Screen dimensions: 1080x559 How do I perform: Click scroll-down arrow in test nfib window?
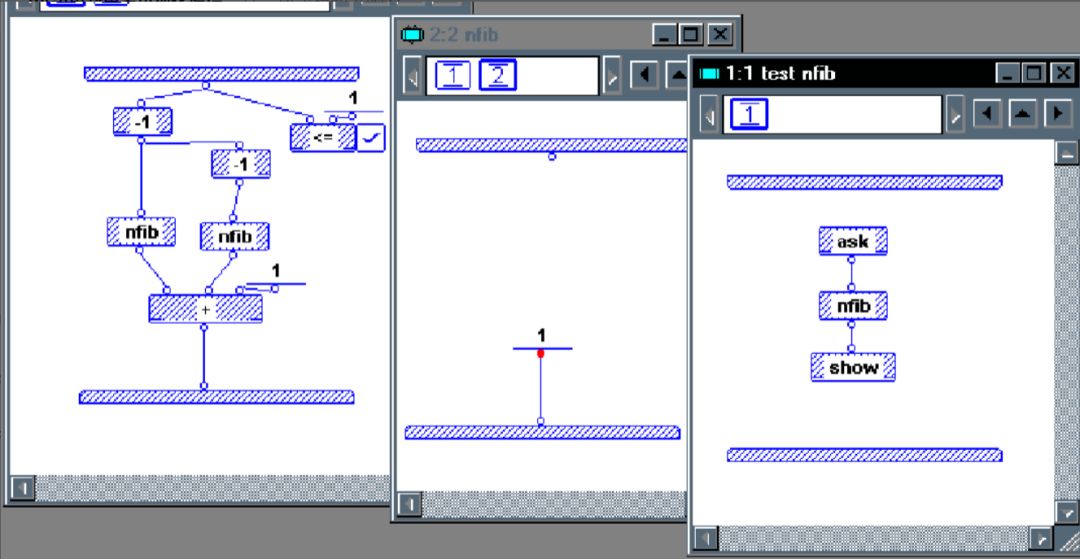[1067, 513]
